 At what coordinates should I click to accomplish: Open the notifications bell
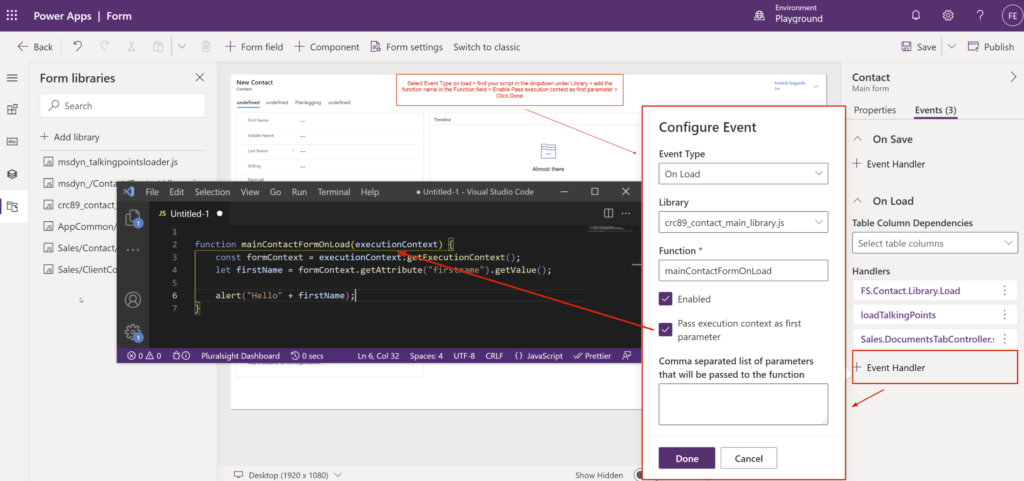tap(916, 15)
